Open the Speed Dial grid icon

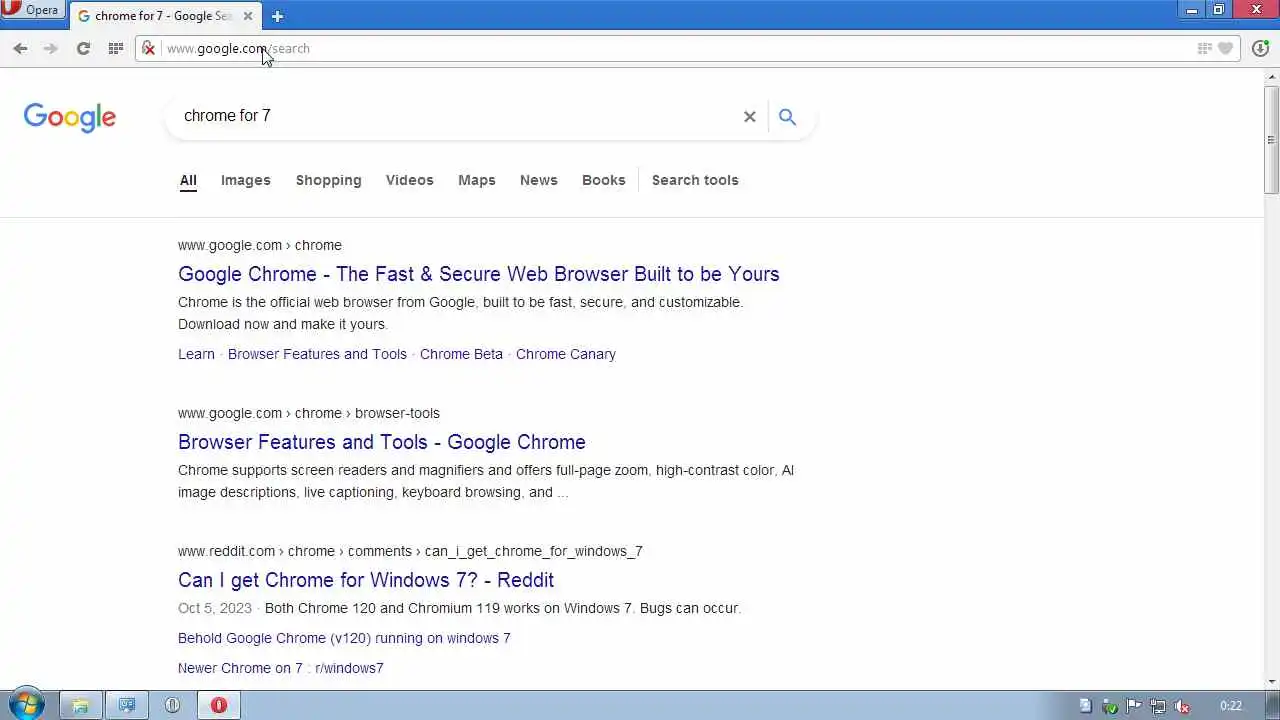pyautogui.click(x=116, y=48)
